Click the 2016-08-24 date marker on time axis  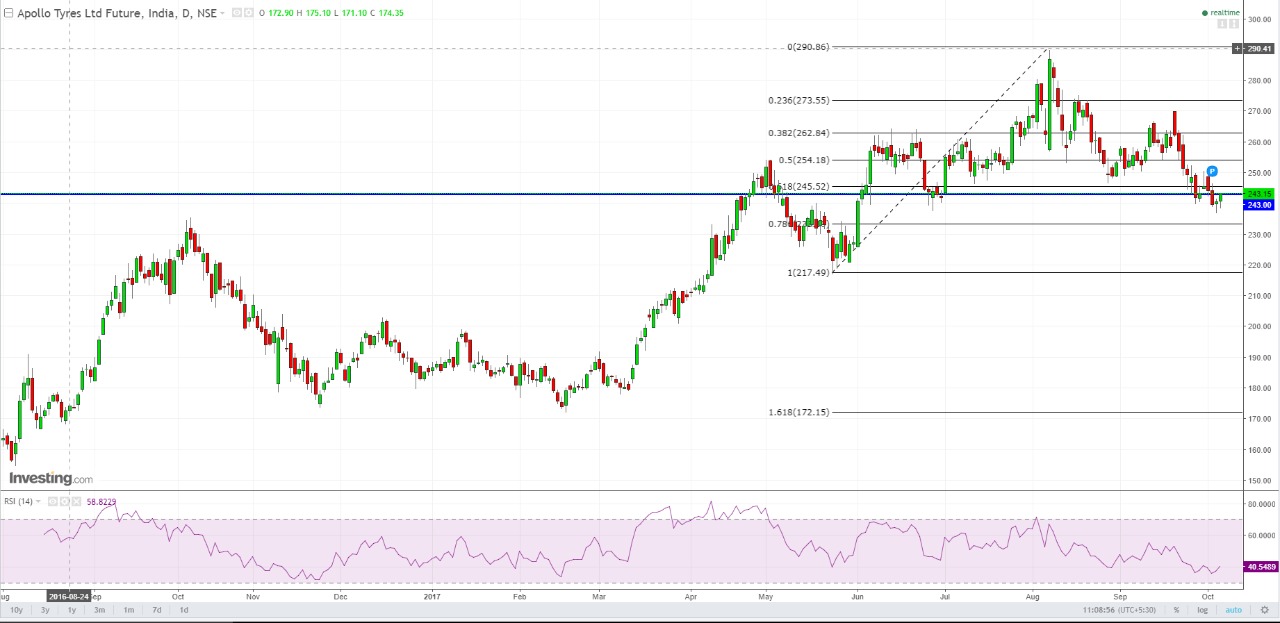coord(68,595)
